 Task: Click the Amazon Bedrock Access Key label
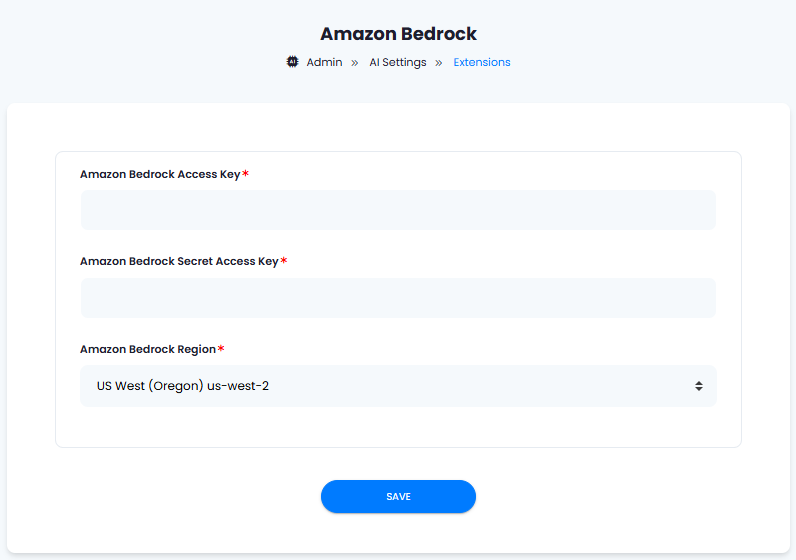[x=160, y=174]
